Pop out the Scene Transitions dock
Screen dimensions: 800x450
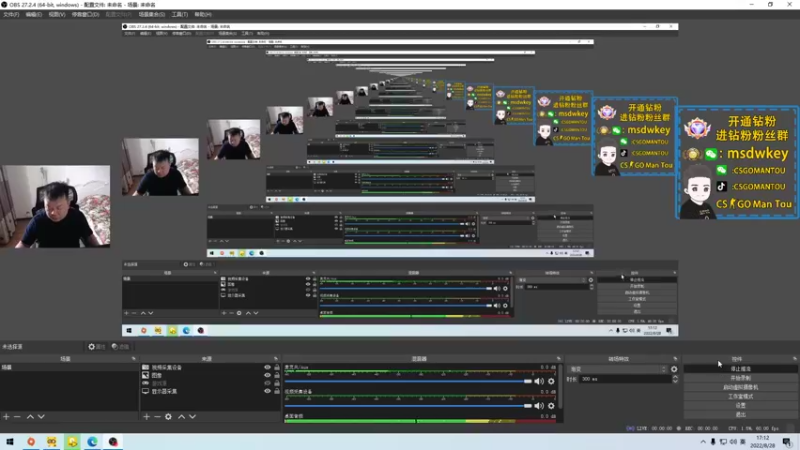(x=675, y=359)
